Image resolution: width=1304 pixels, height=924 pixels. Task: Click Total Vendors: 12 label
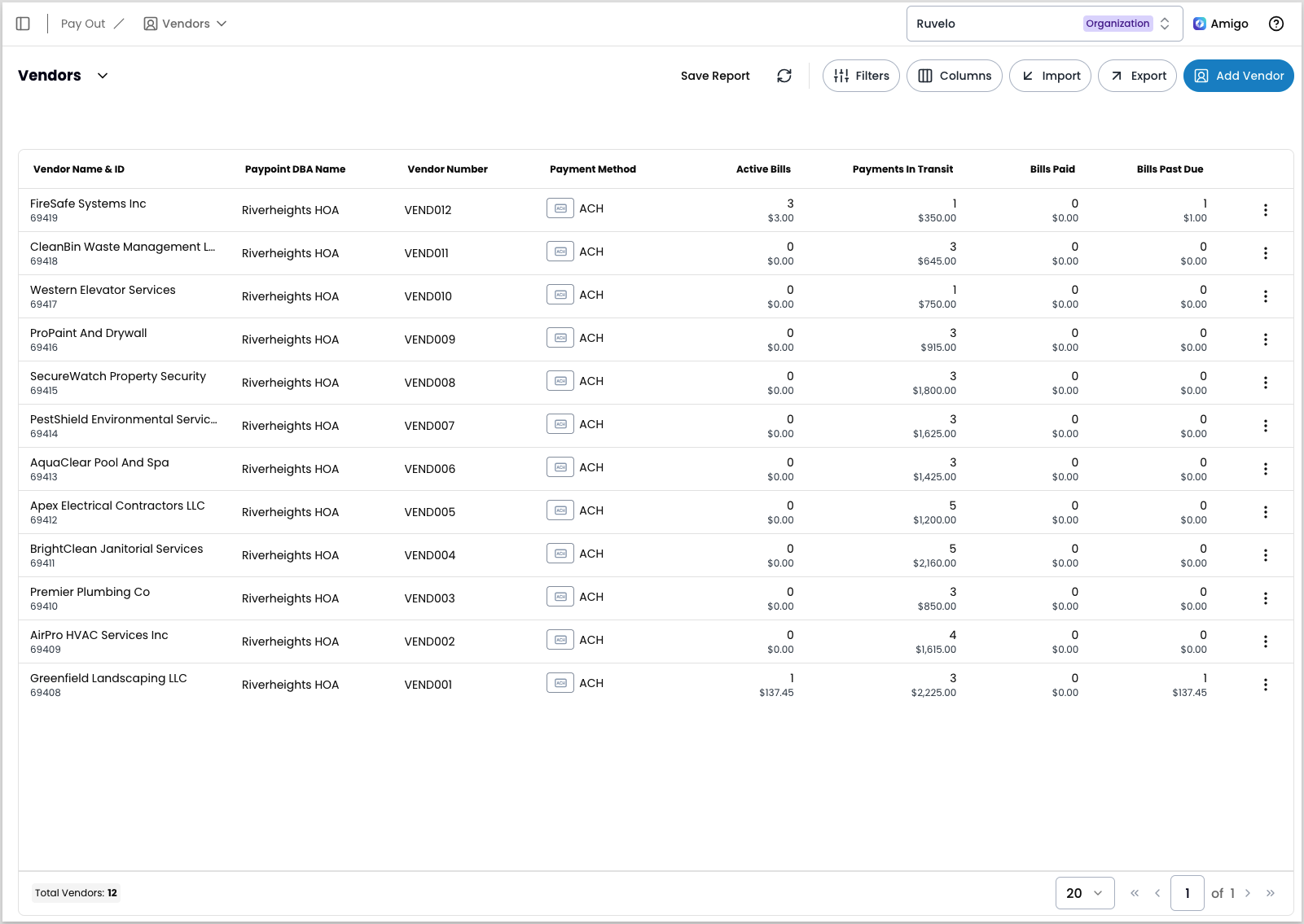tap(76, 893)
